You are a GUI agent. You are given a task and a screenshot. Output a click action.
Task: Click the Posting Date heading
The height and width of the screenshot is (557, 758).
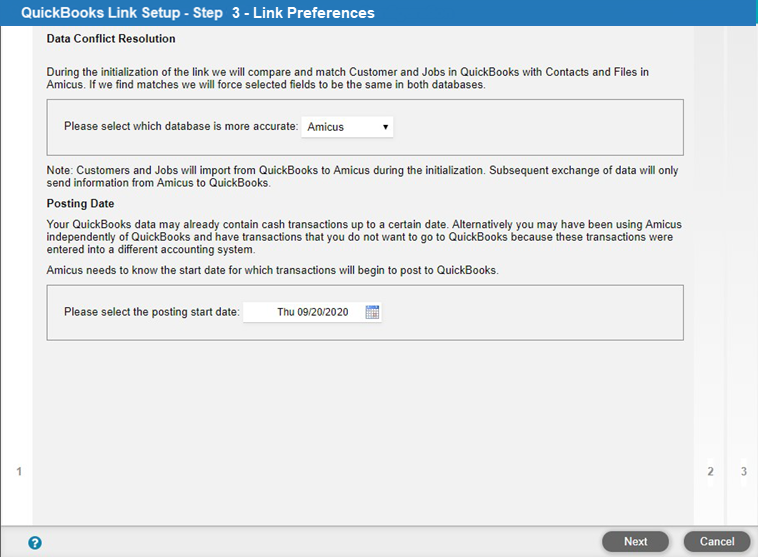coord(80,204)
